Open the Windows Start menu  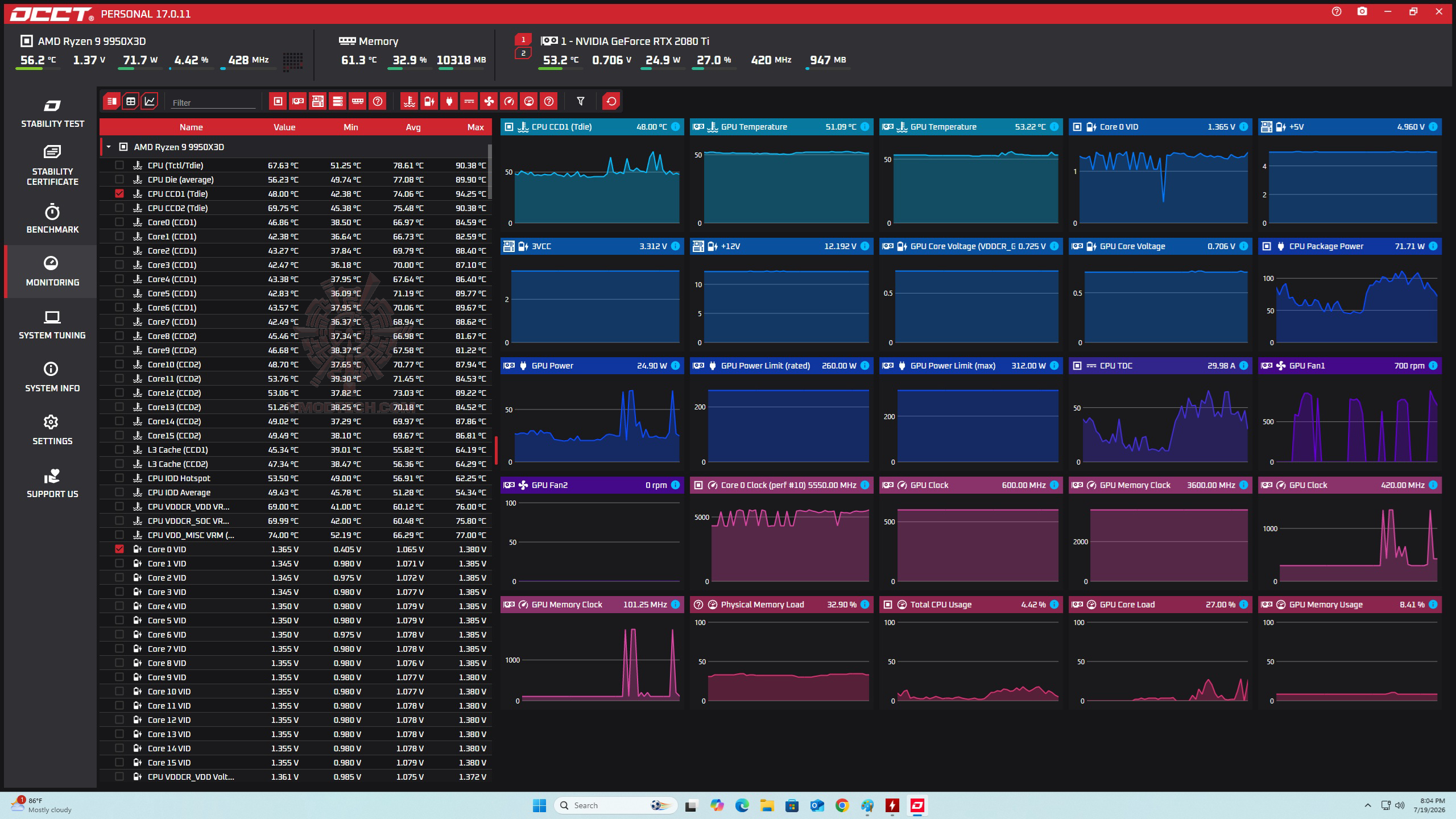tap(539, 805)
